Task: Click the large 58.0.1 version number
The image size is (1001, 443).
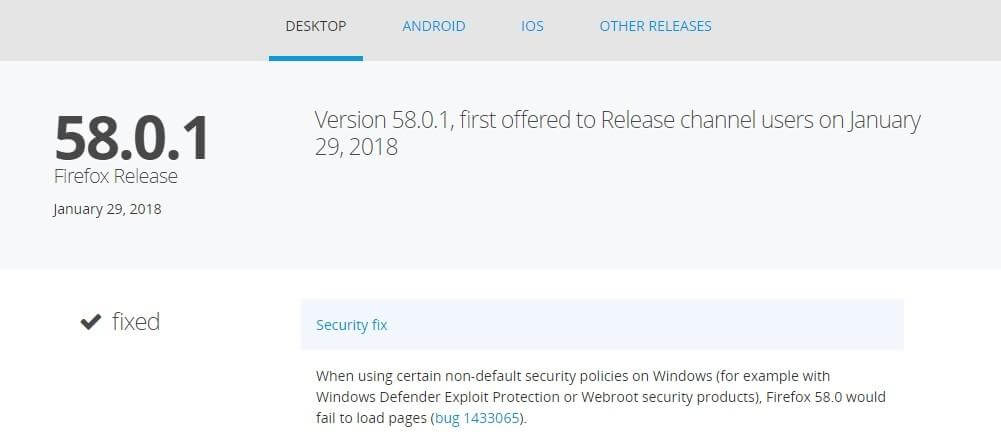Action: (x=132, y=137)
